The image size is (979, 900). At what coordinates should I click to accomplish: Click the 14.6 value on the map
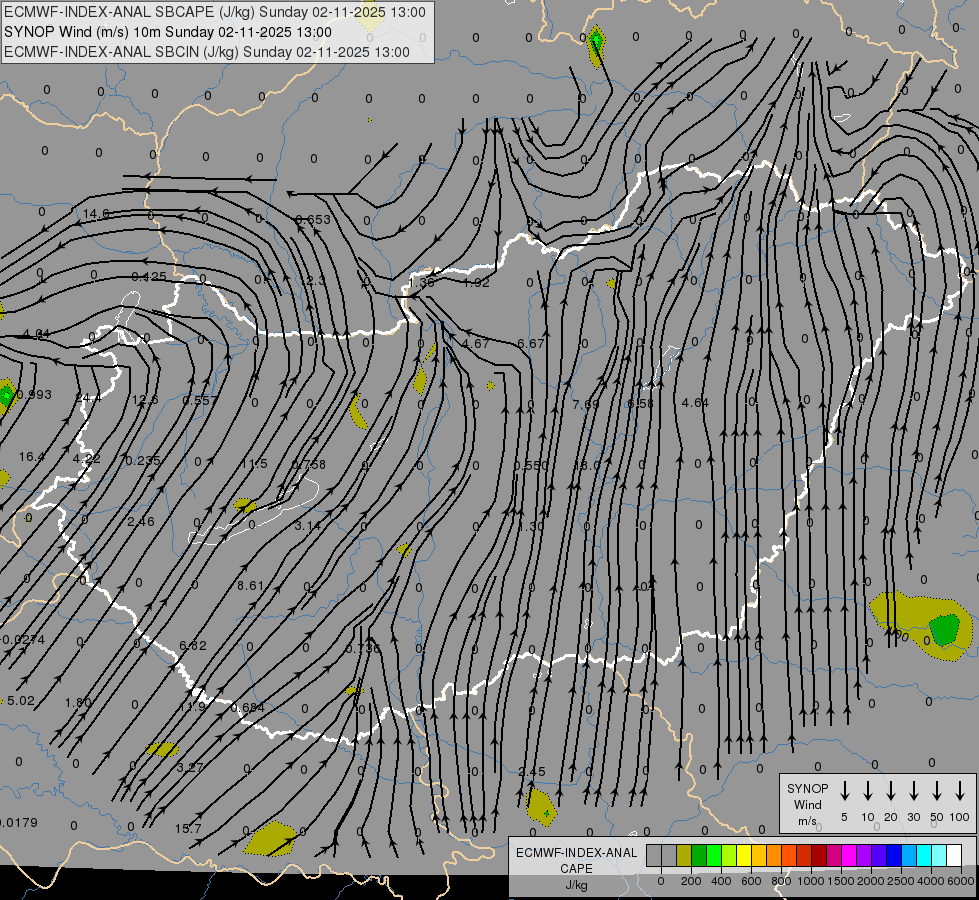96,214
